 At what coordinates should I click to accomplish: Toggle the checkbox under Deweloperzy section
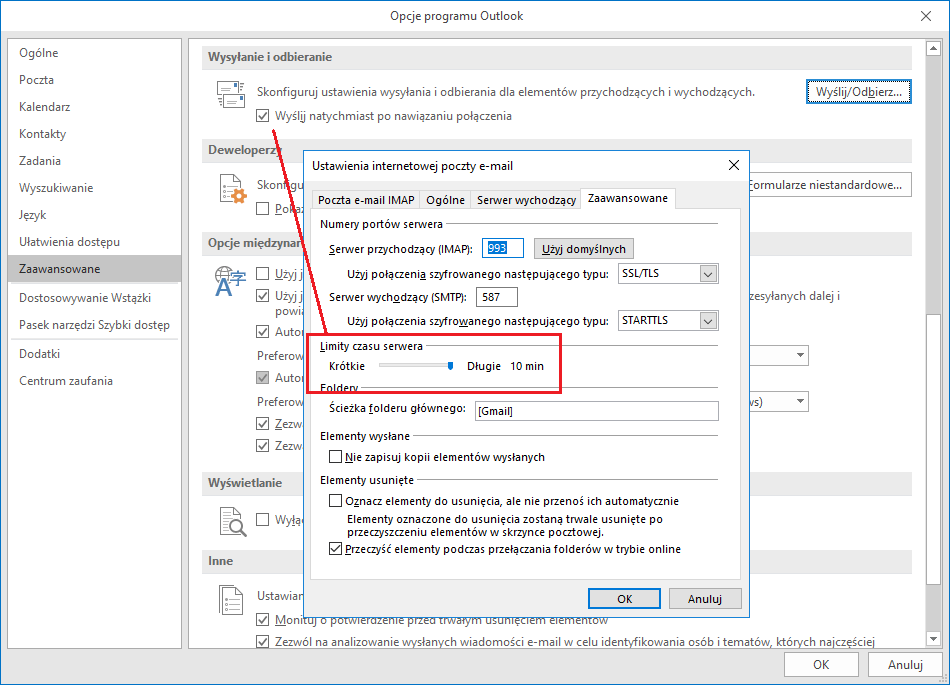(x=262, y=209)
